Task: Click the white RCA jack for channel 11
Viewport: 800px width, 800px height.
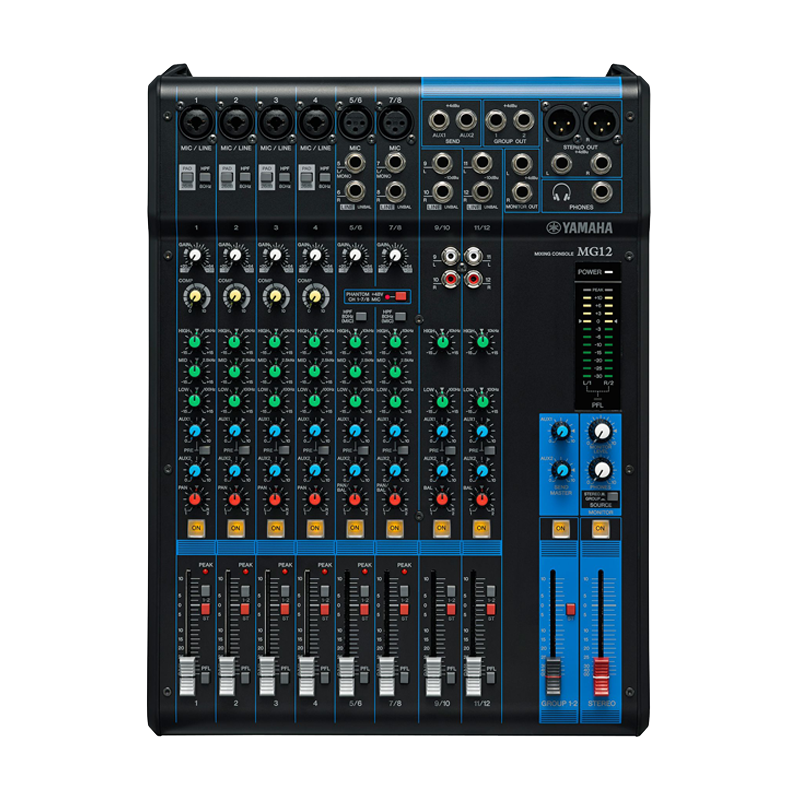Action: (x=473, y=255)
